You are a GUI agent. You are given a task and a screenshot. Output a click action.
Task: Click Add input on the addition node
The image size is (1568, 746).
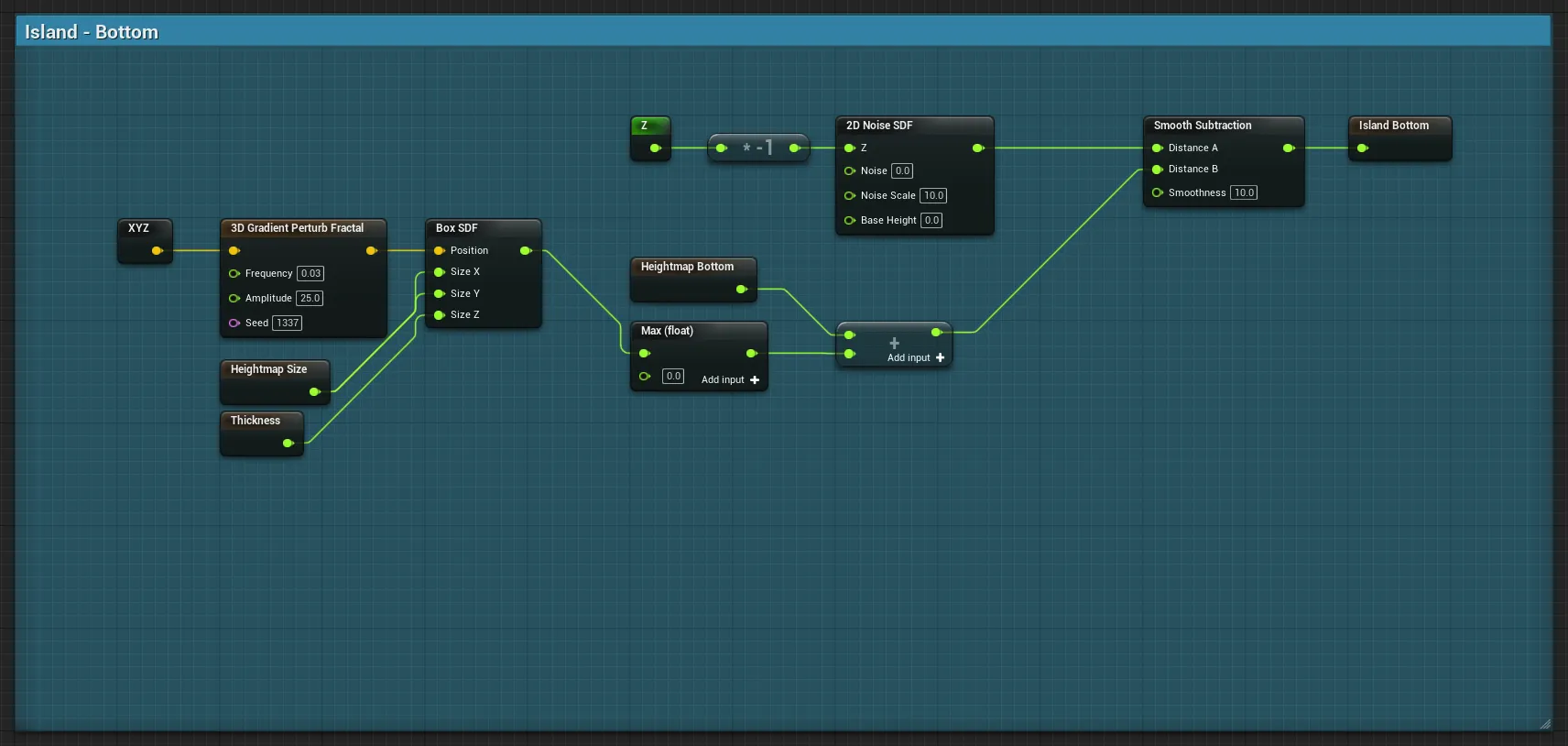(915, 358)
